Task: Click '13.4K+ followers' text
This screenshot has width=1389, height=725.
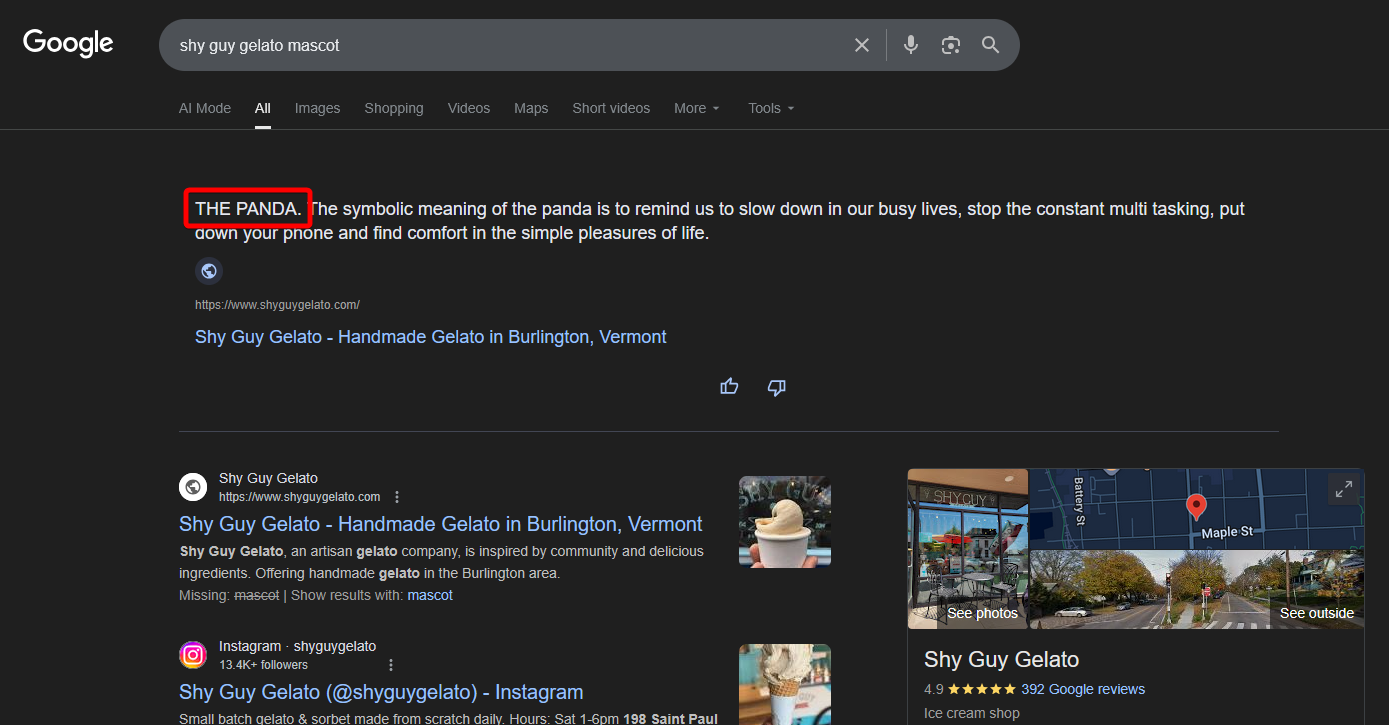Action: pos(263,665)
